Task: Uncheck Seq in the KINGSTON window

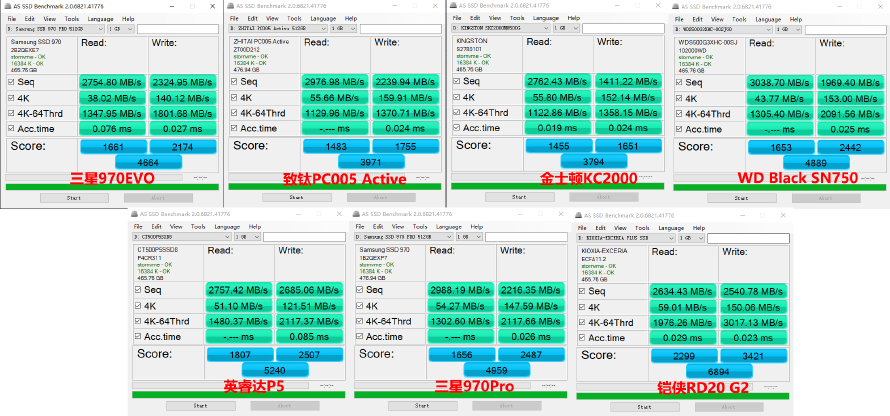Action: point(456,81)
